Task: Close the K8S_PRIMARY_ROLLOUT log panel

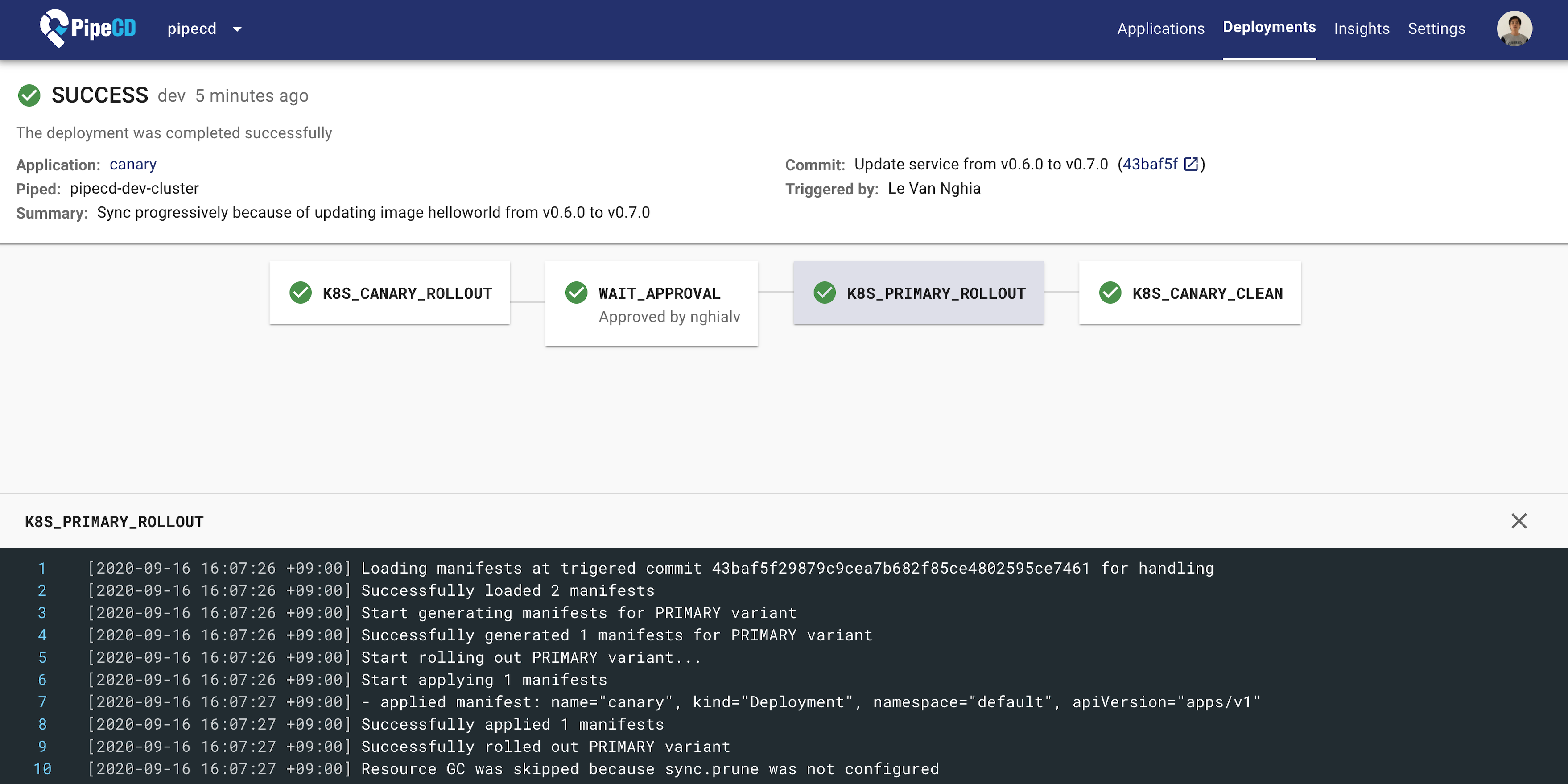Action: [1518, 521]
